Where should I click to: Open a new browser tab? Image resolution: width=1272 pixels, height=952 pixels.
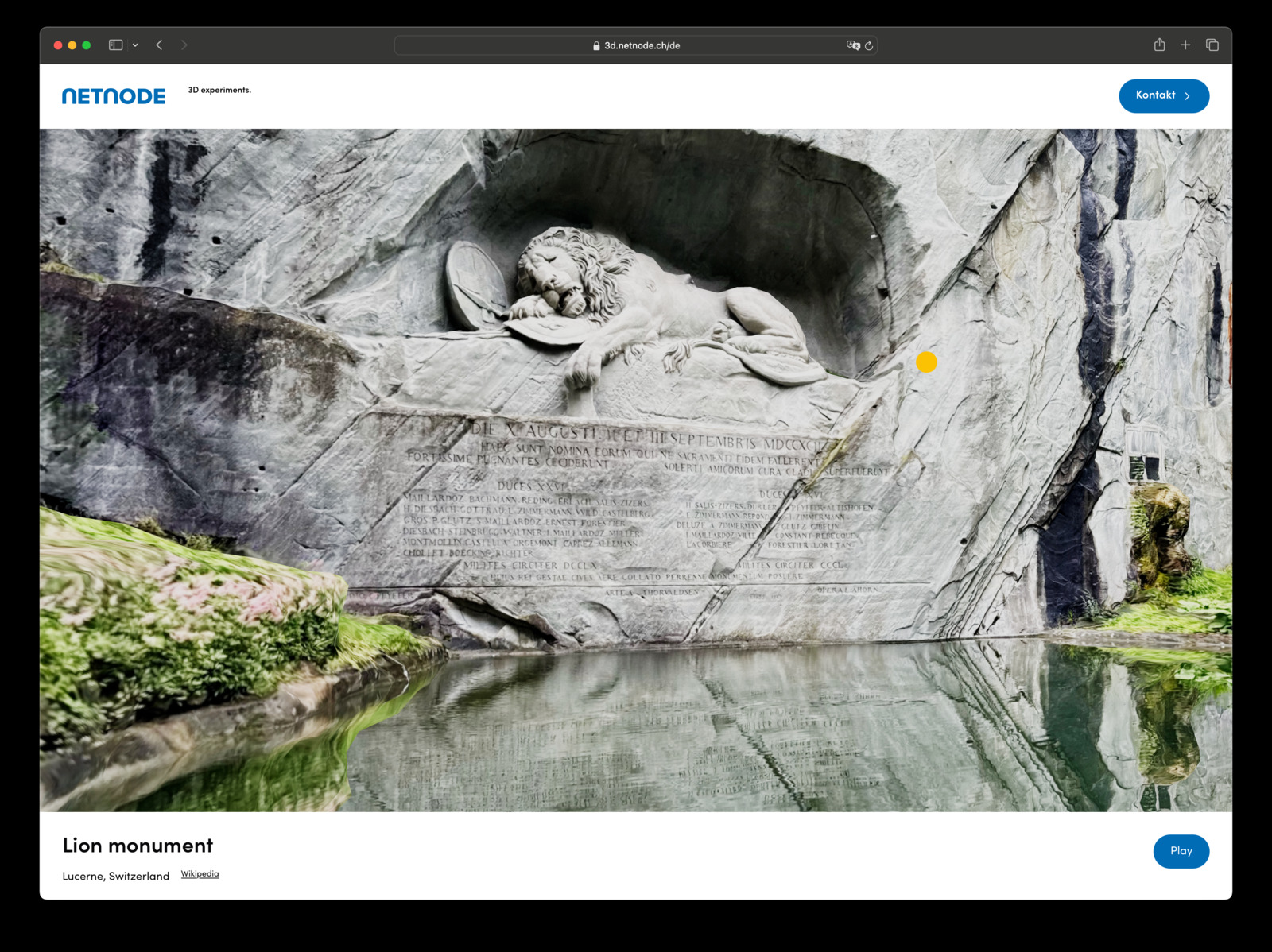coord(1186,45)
